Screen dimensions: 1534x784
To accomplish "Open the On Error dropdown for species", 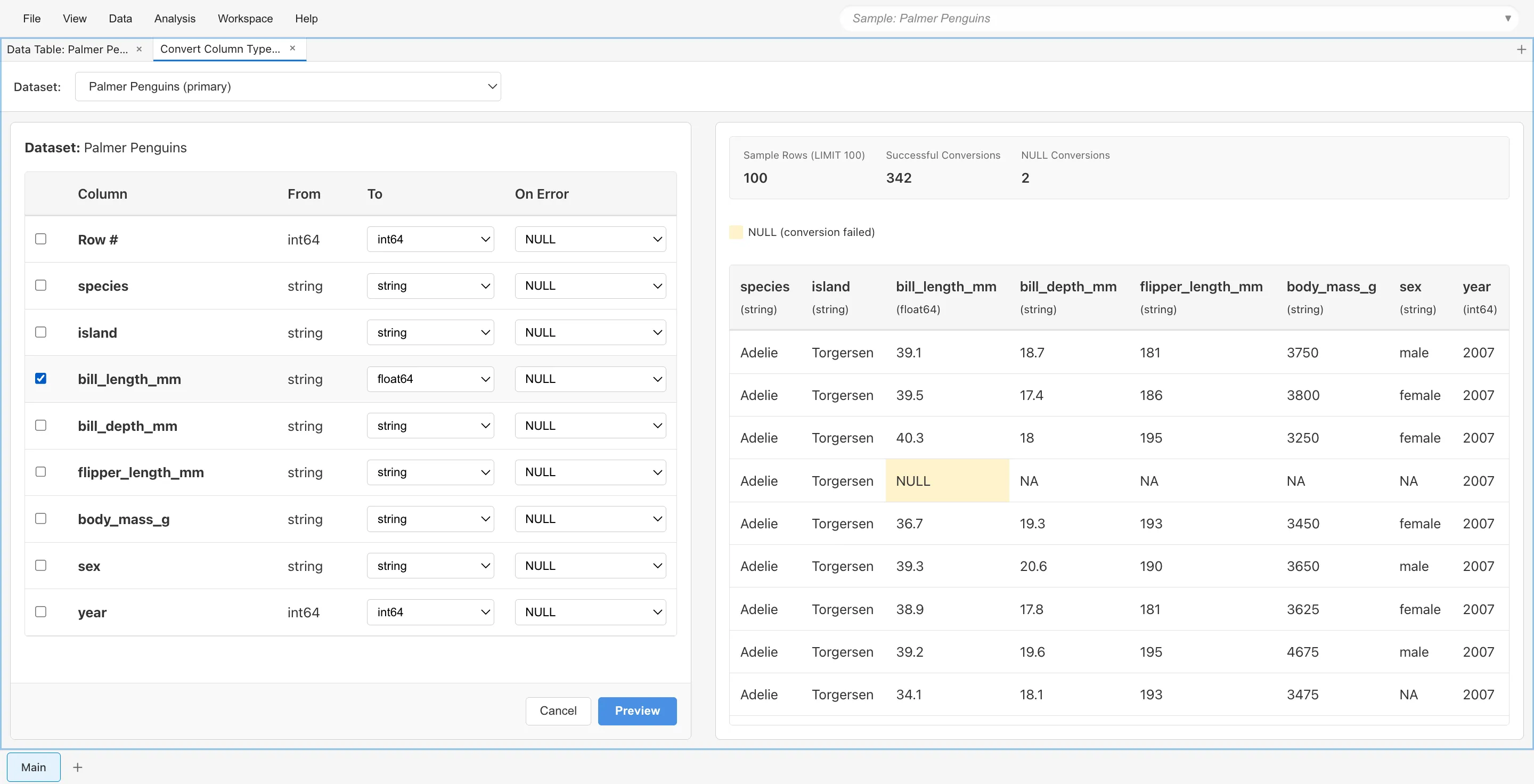I will click(x=590, y=285).
